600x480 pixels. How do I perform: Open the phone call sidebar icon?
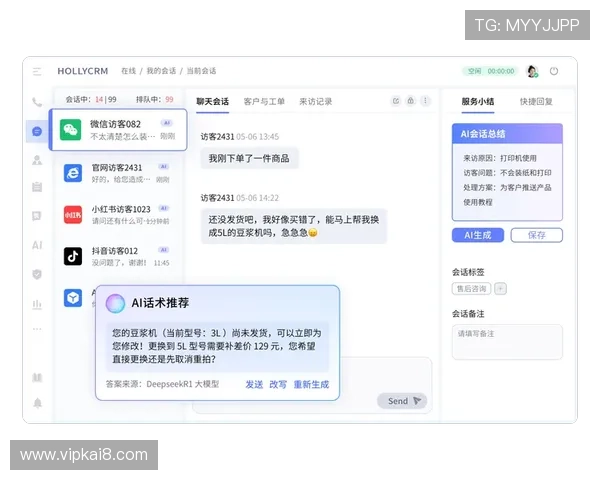[x=37, y=102]
